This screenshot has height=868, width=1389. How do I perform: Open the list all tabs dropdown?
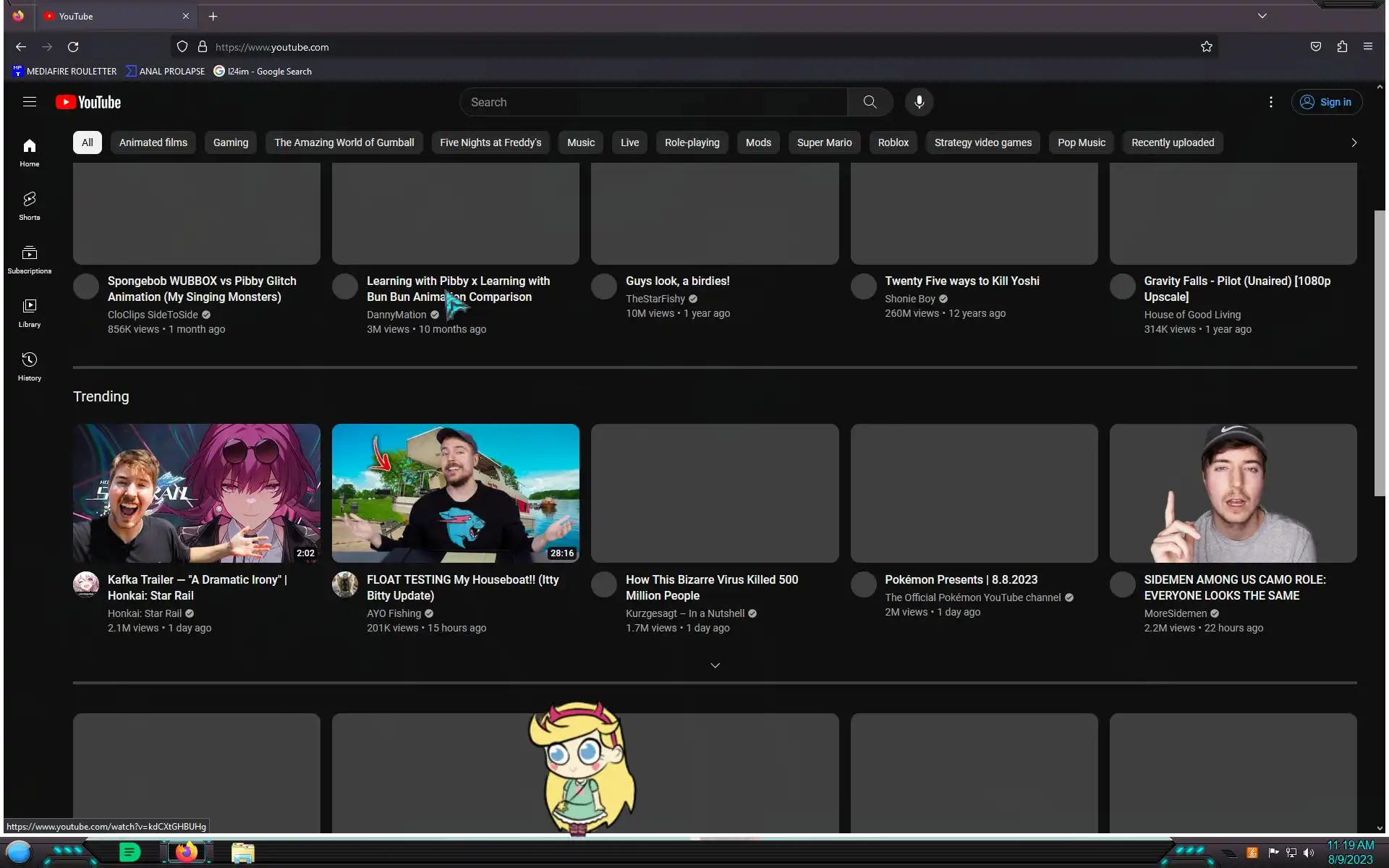(1262, 16)
